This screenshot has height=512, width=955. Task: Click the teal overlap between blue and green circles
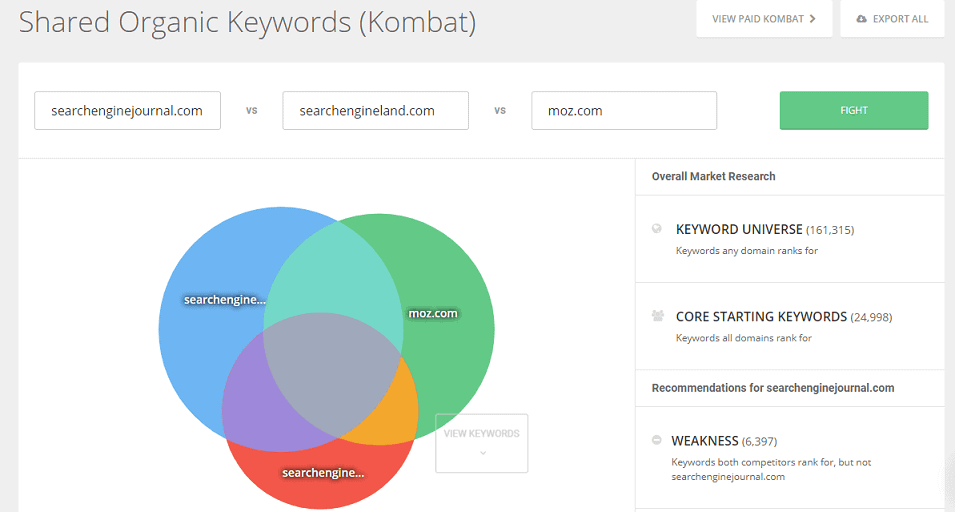(338, 274)
